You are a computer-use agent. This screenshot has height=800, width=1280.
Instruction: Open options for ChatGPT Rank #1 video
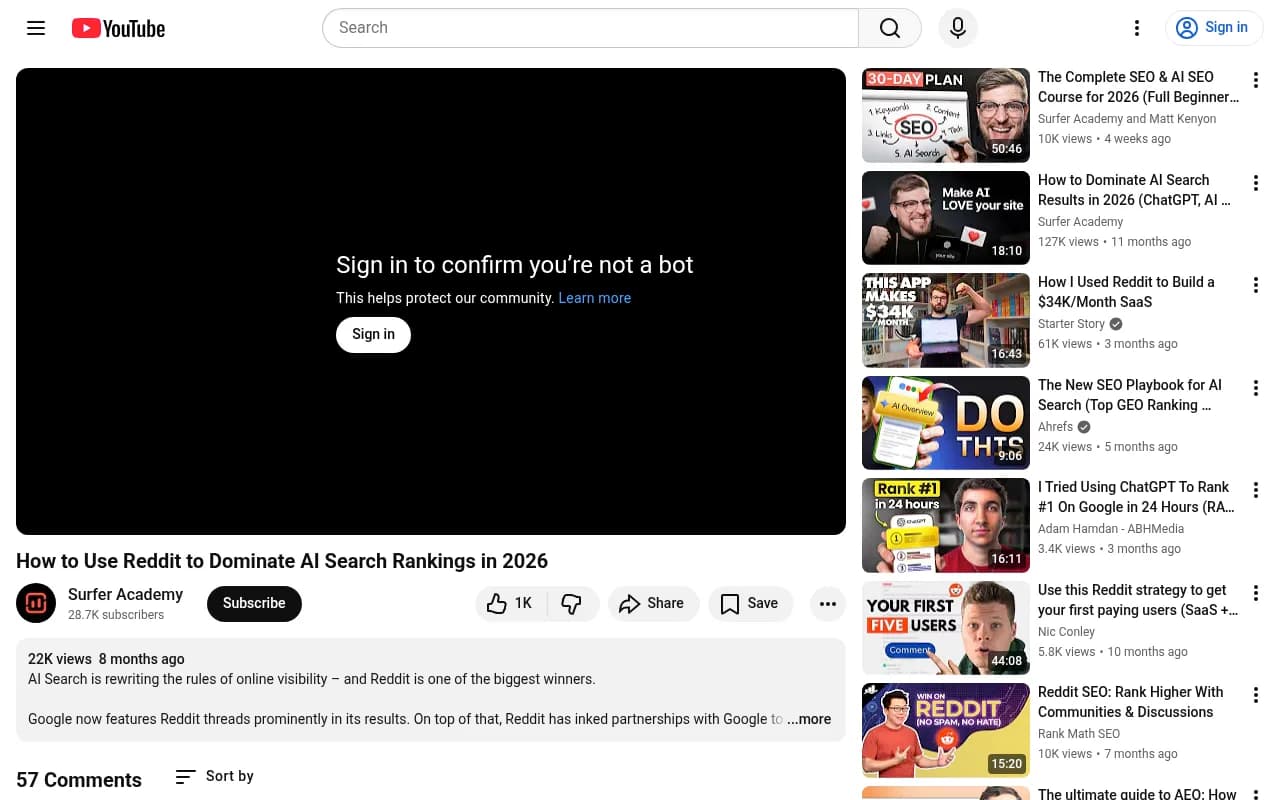click(1255, 490)
